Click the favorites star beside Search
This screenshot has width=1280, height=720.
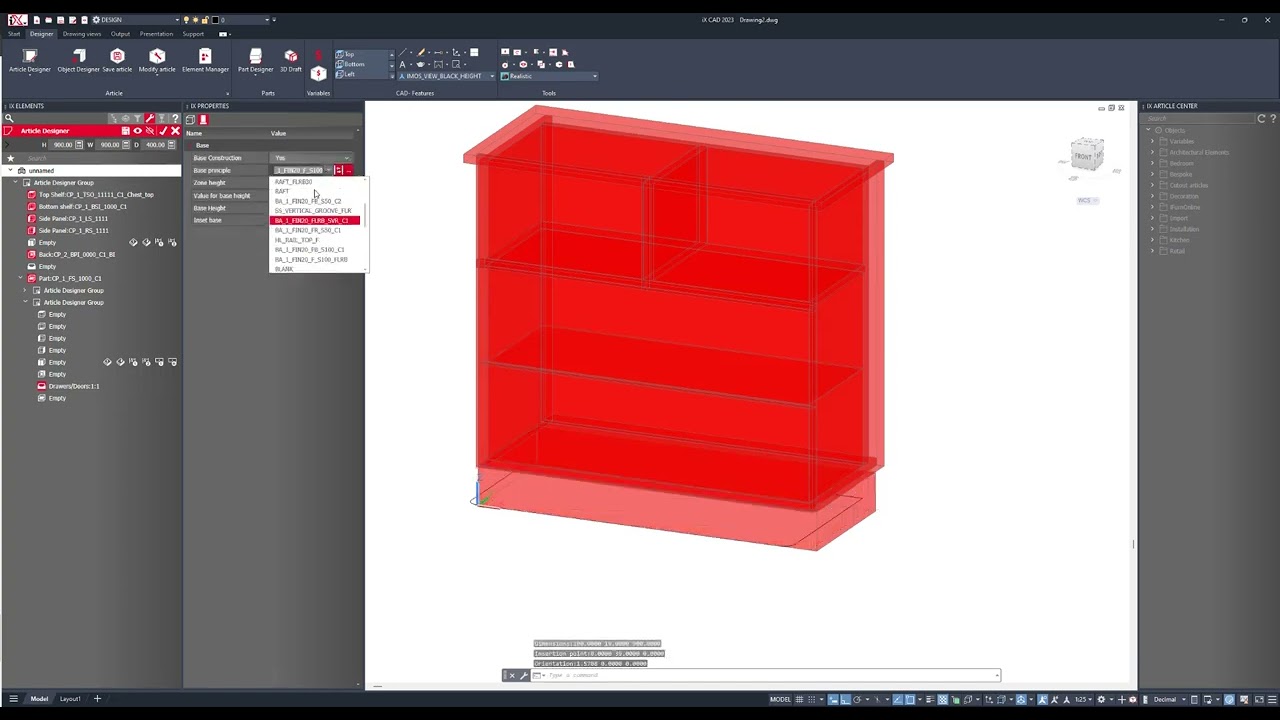[10, 158]
